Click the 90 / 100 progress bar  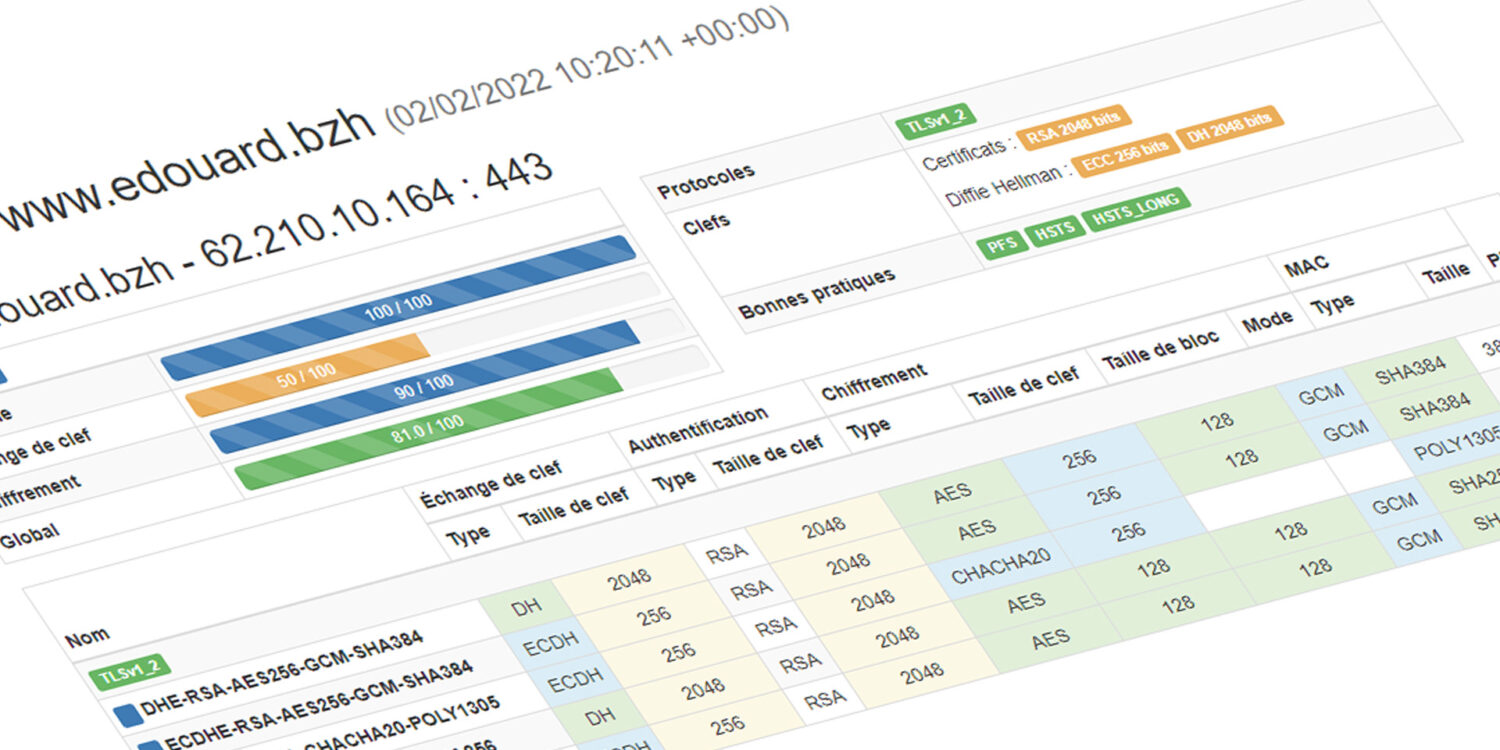(x=425, y=387)
